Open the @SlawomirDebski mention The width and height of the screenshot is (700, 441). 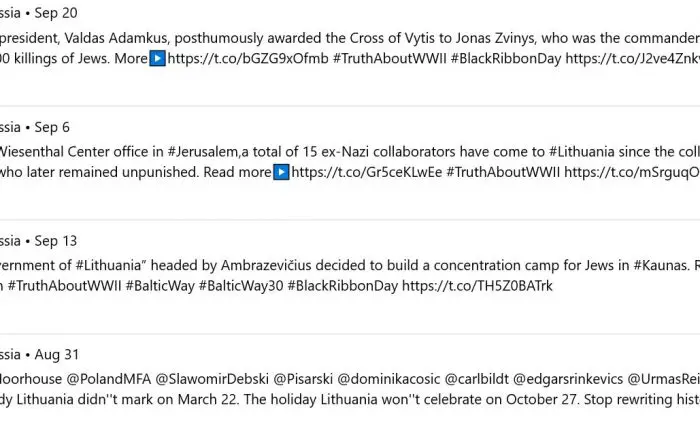click(x=212, y=379)
